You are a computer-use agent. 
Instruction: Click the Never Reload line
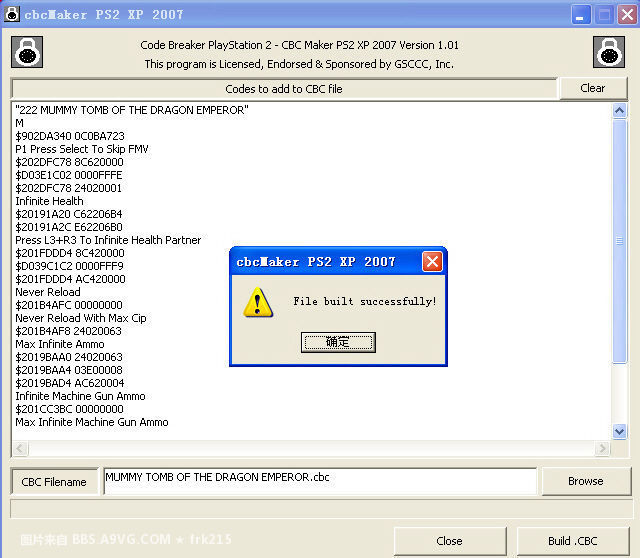[x=48, y=292]
